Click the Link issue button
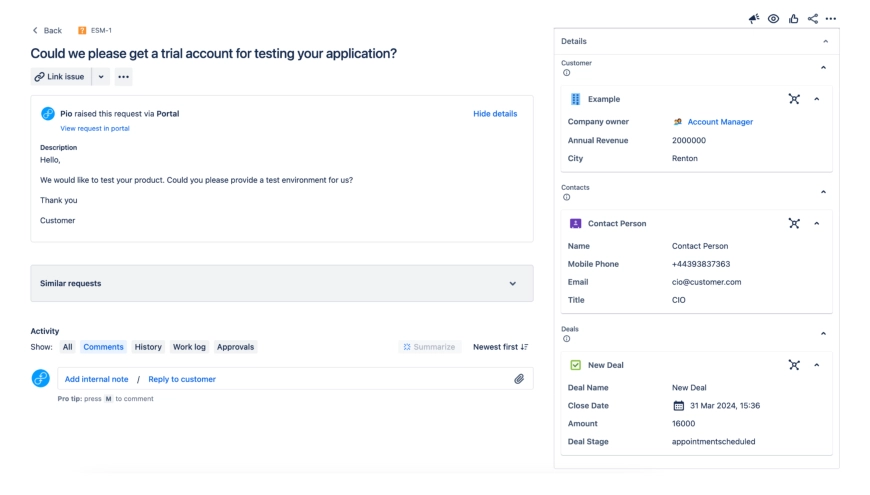 click(x=60, y=77)
